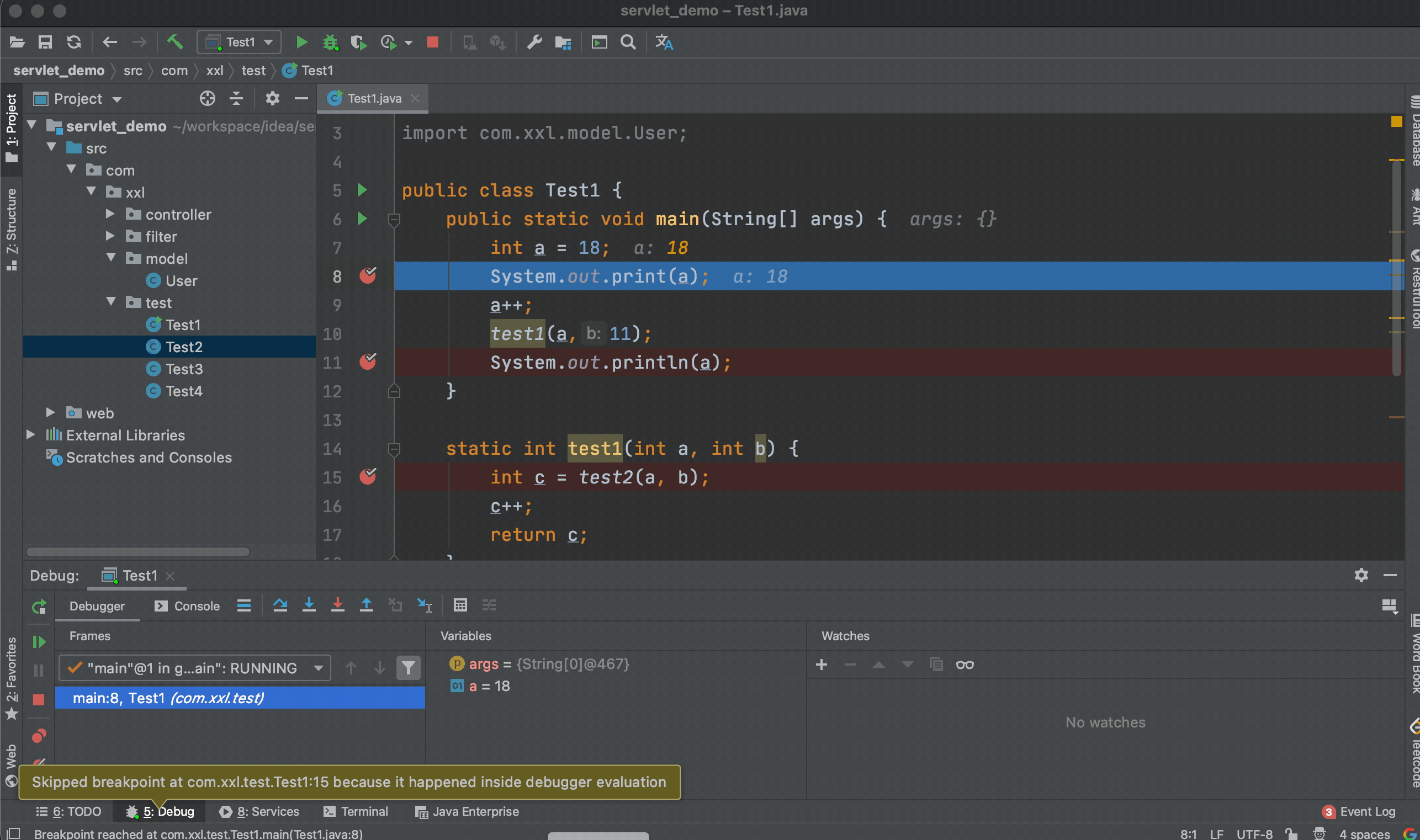
Task: Toggle the breakpoint on line 11
Action: point(368,362)
